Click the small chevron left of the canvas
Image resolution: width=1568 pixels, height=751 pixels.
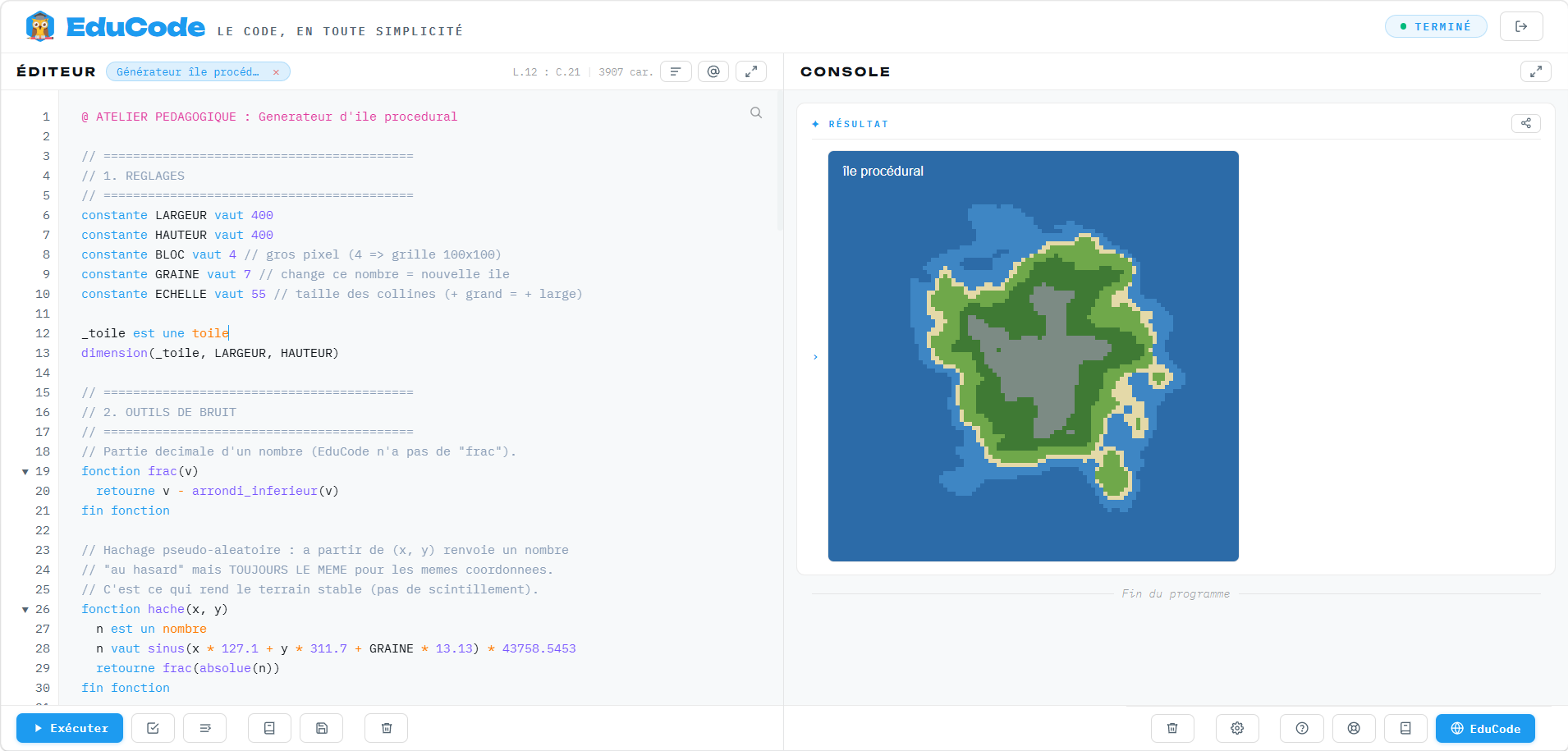[815, 357]
